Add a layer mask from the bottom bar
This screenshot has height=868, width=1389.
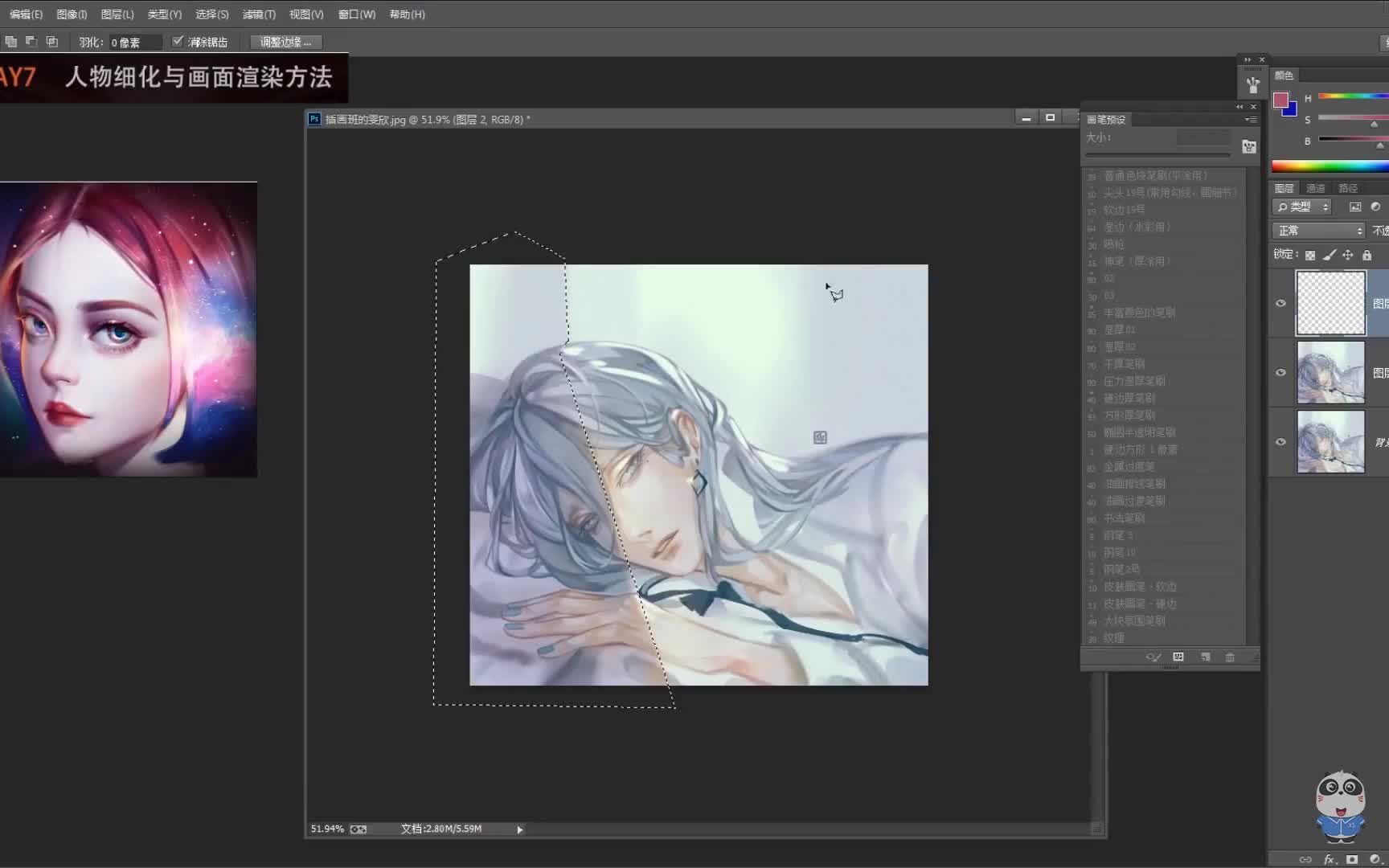pos(1352,859)
